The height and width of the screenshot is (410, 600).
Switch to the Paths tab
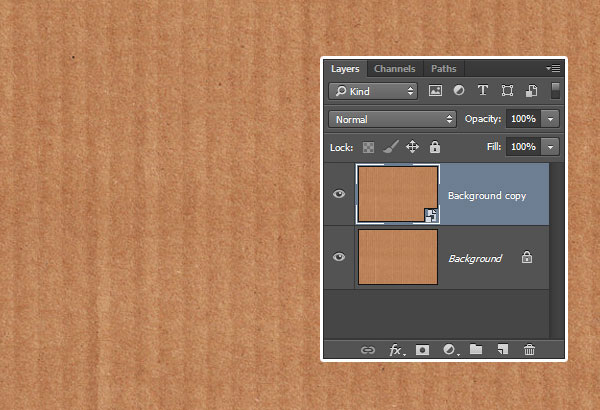tap(443, 69)
